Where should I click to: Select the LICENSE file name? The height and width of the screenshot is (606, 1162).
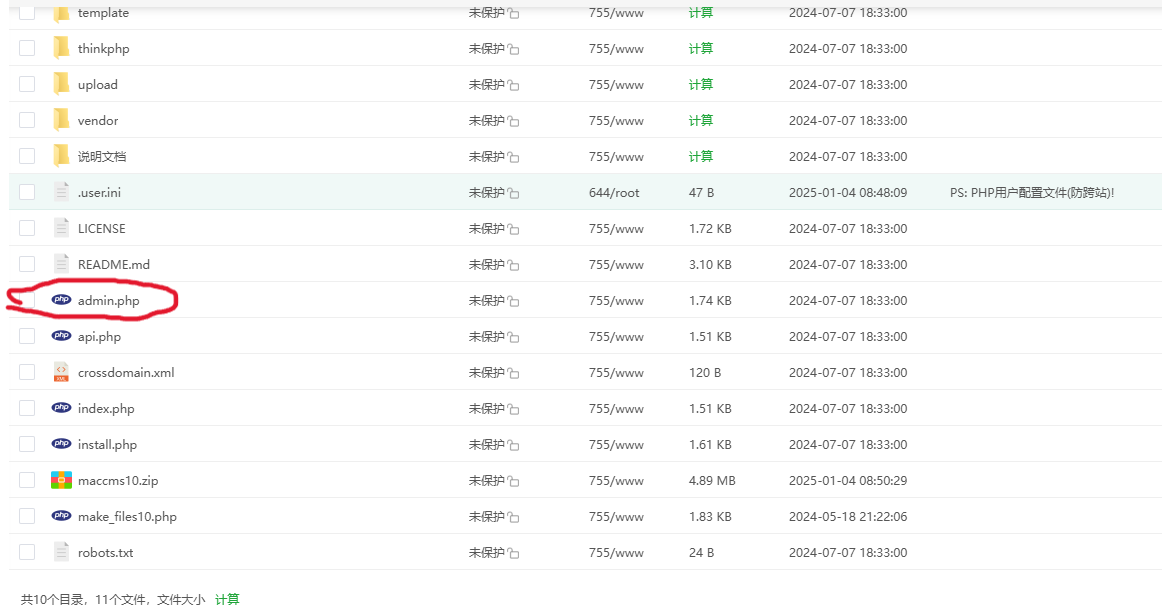(102, 228)
